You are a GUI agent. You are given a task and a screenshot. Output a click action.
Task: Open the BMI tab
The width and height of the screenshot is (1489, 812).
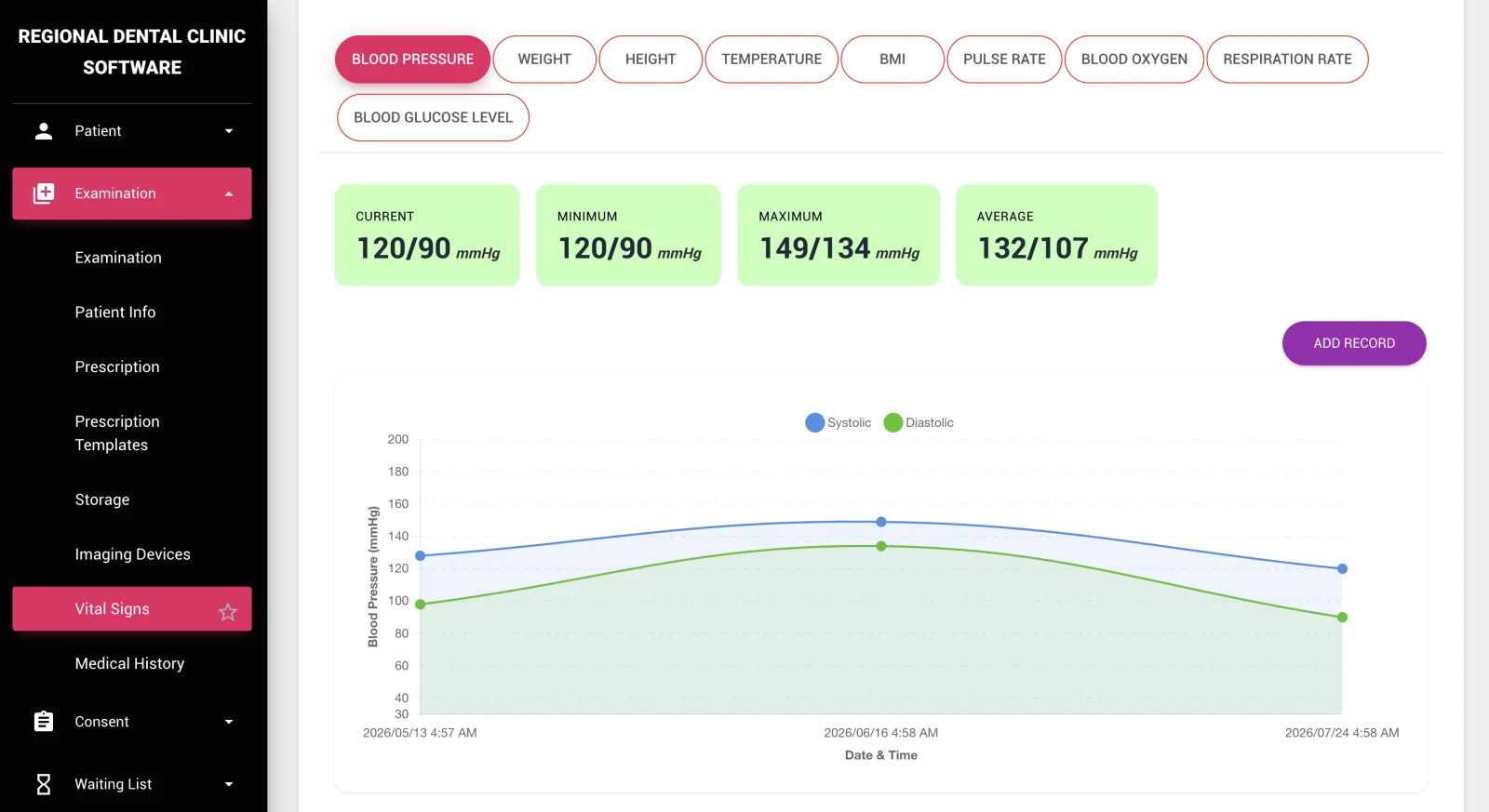pyautogui.click(x=892, y=60)
